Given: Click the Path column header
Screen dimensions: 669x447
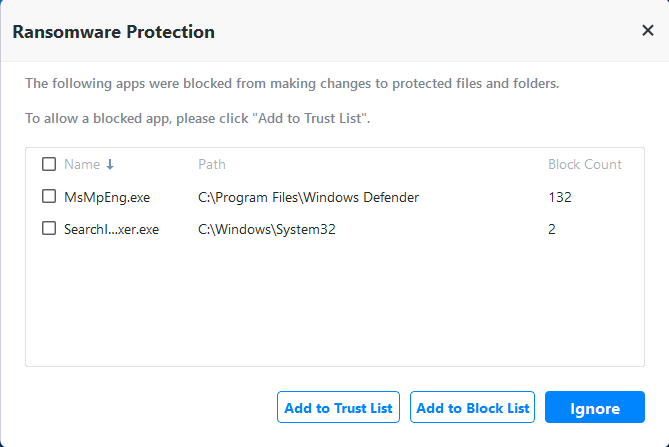Looking at the screenshot, I should click(x=212, y=165).
